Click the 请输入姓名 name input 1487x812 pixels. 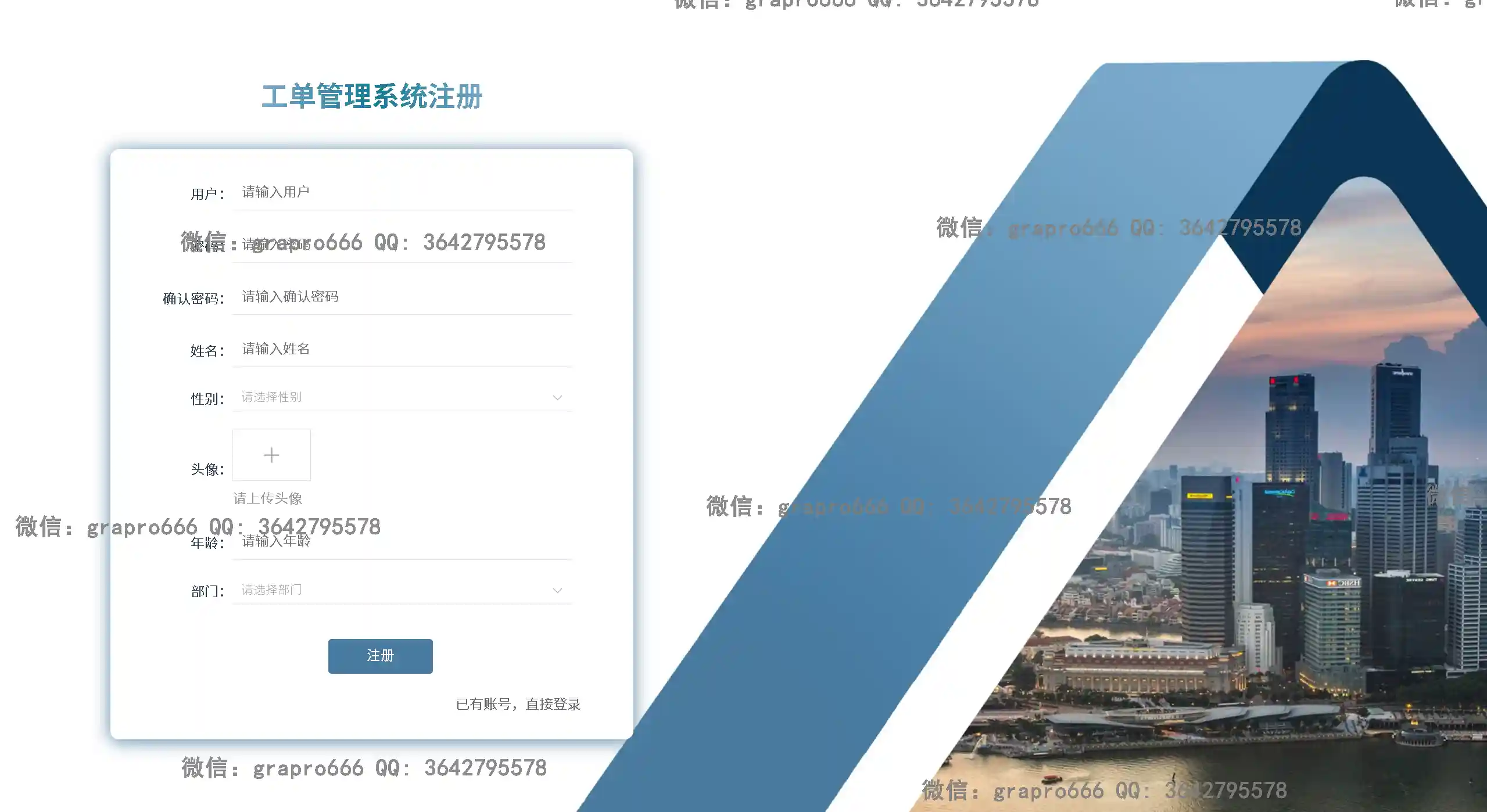click(x=401, y=349)
